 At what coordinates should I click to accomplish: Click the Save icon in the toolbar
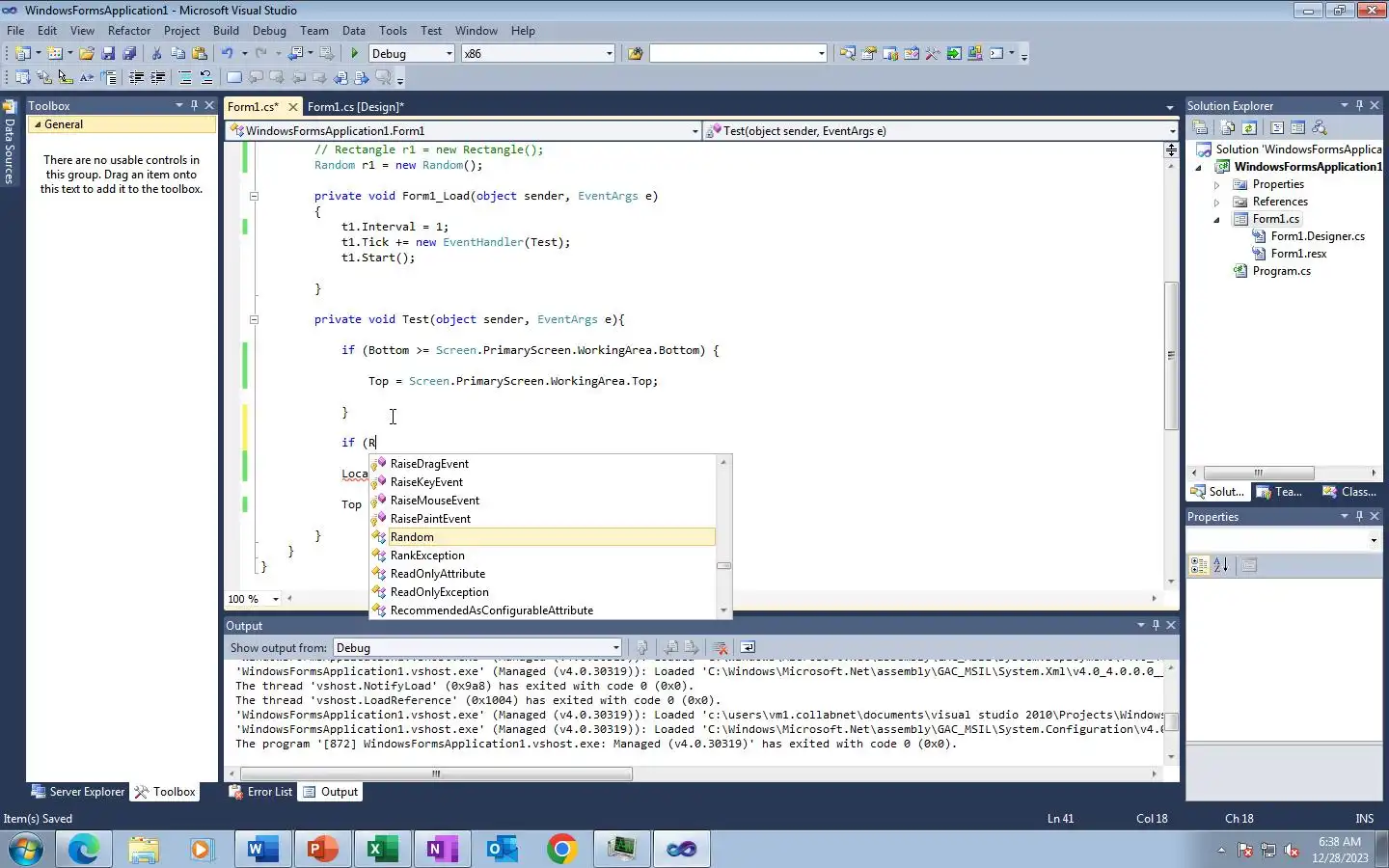[x=108, y=54]
